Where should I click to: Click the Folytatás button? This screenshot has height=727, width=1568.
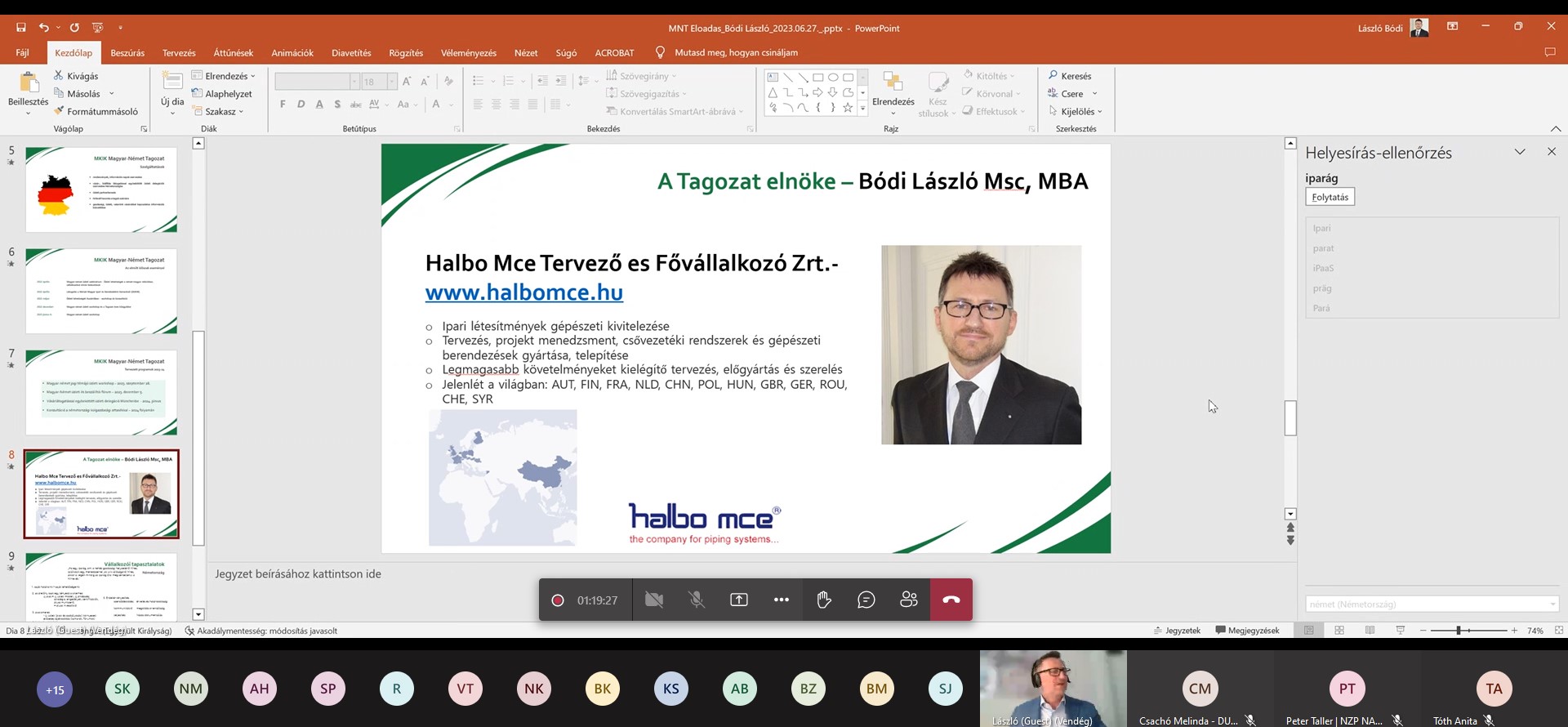tap(1330, 197)
